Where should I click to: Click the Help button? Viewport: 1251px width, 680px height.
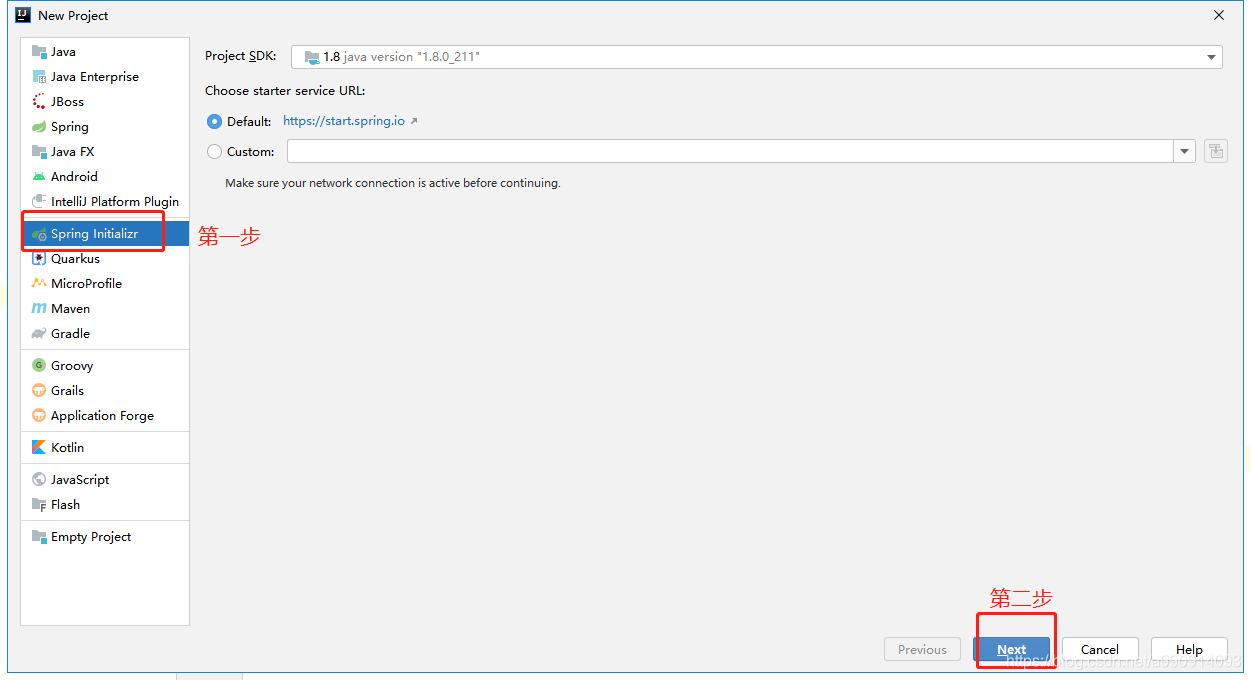[1189, 649]
